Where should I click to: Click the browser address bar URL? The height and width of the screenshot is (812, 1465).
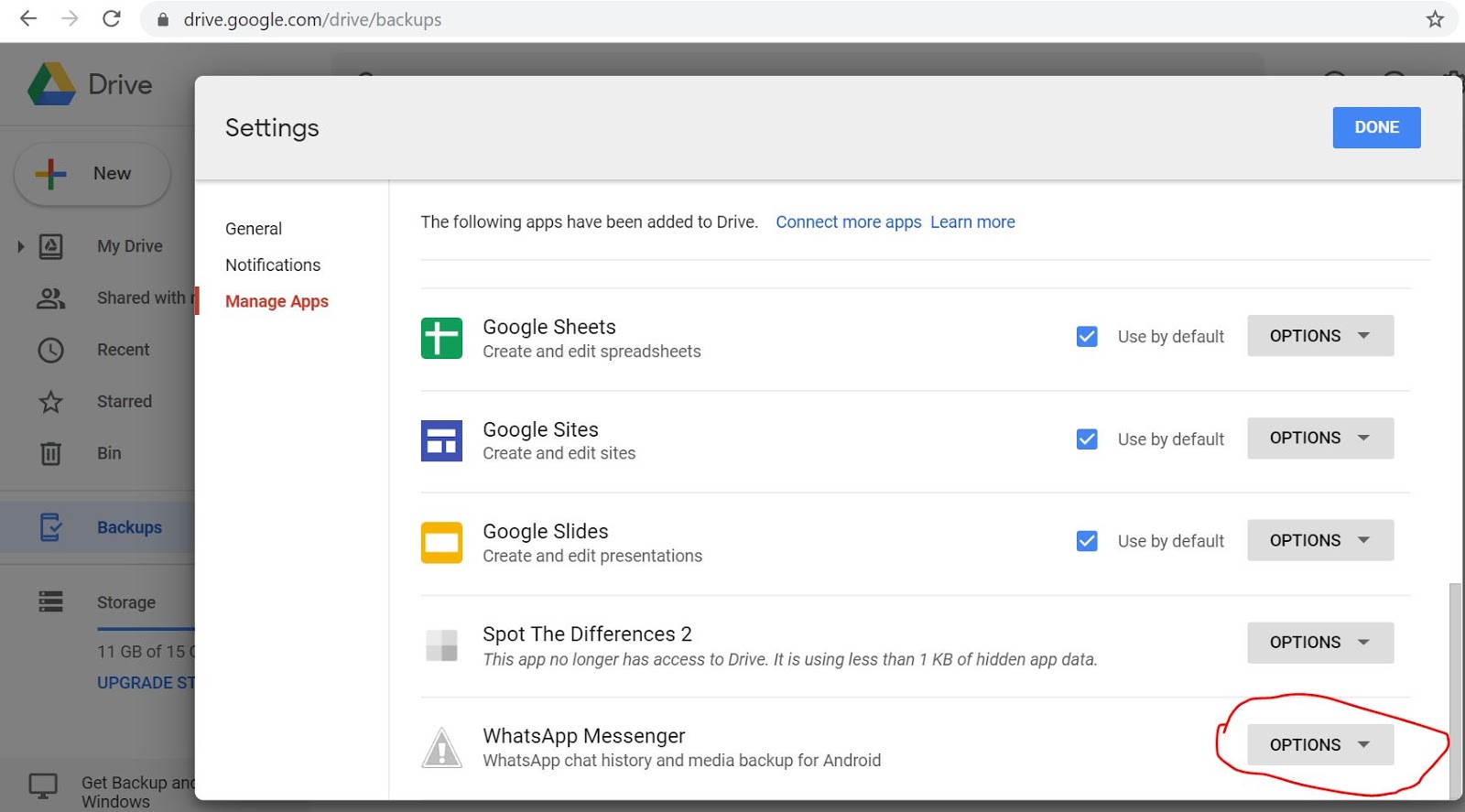312,19
